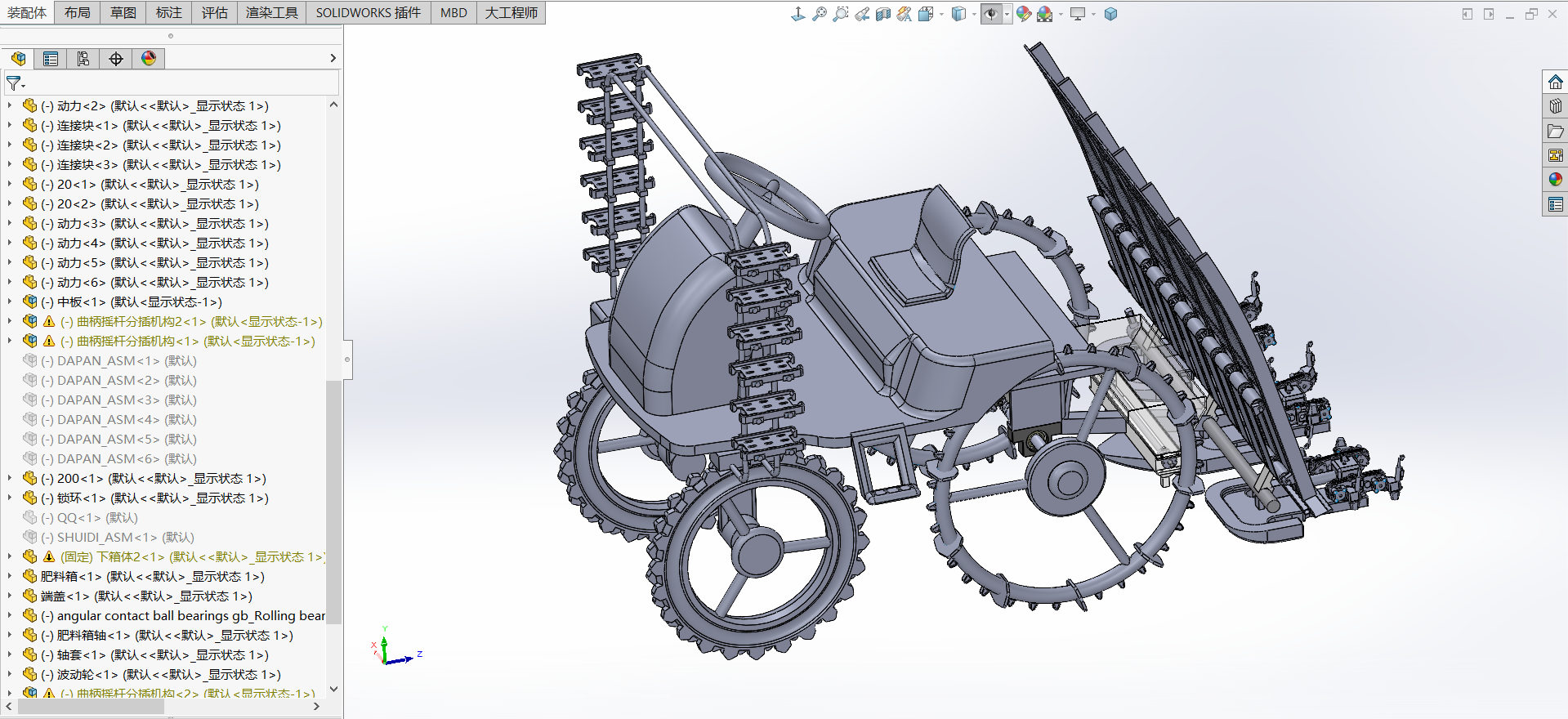Click the Zoom to Fit icon
The height and width of the screenshot is (719, 1568).
pos(819,14)
